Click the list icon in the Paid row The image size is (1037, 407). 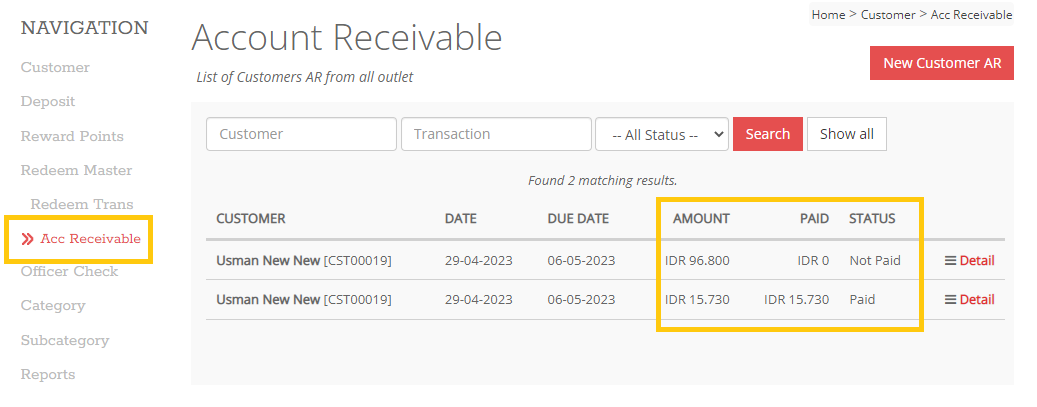coord(950,299)
